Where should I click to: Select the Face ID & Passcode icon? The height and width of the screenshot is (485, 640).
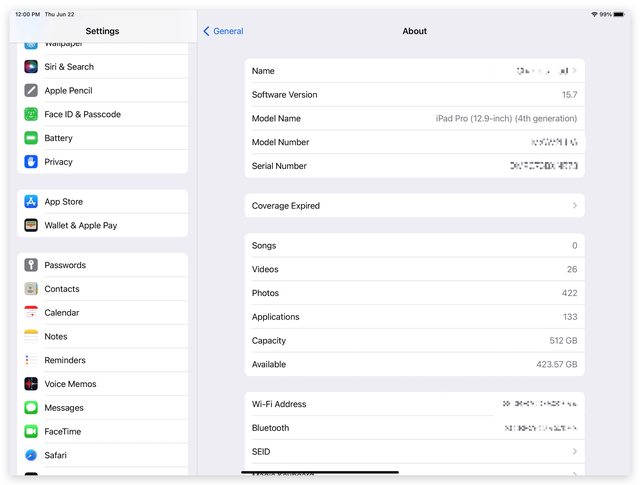31,115
